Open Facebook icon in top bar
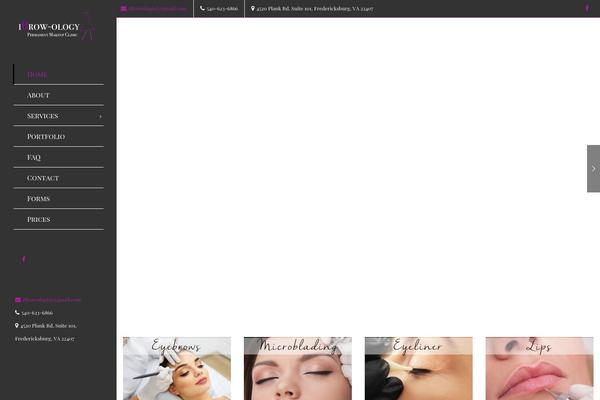600x400 pixels. (x=587, y=8)
